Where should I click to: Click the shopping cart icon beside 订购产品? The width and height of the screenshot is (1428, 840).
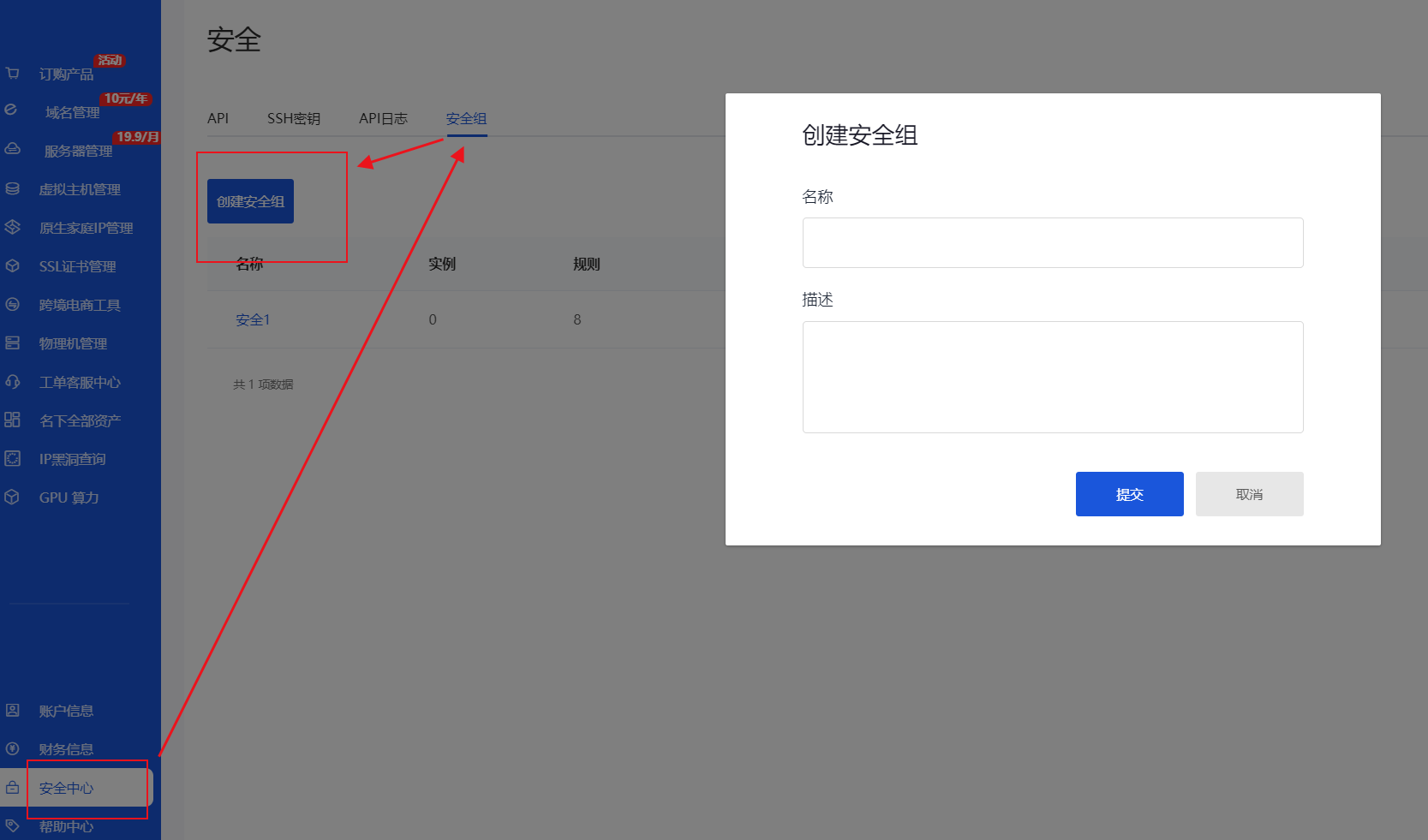pyautogui.click(x=12, y=73)
